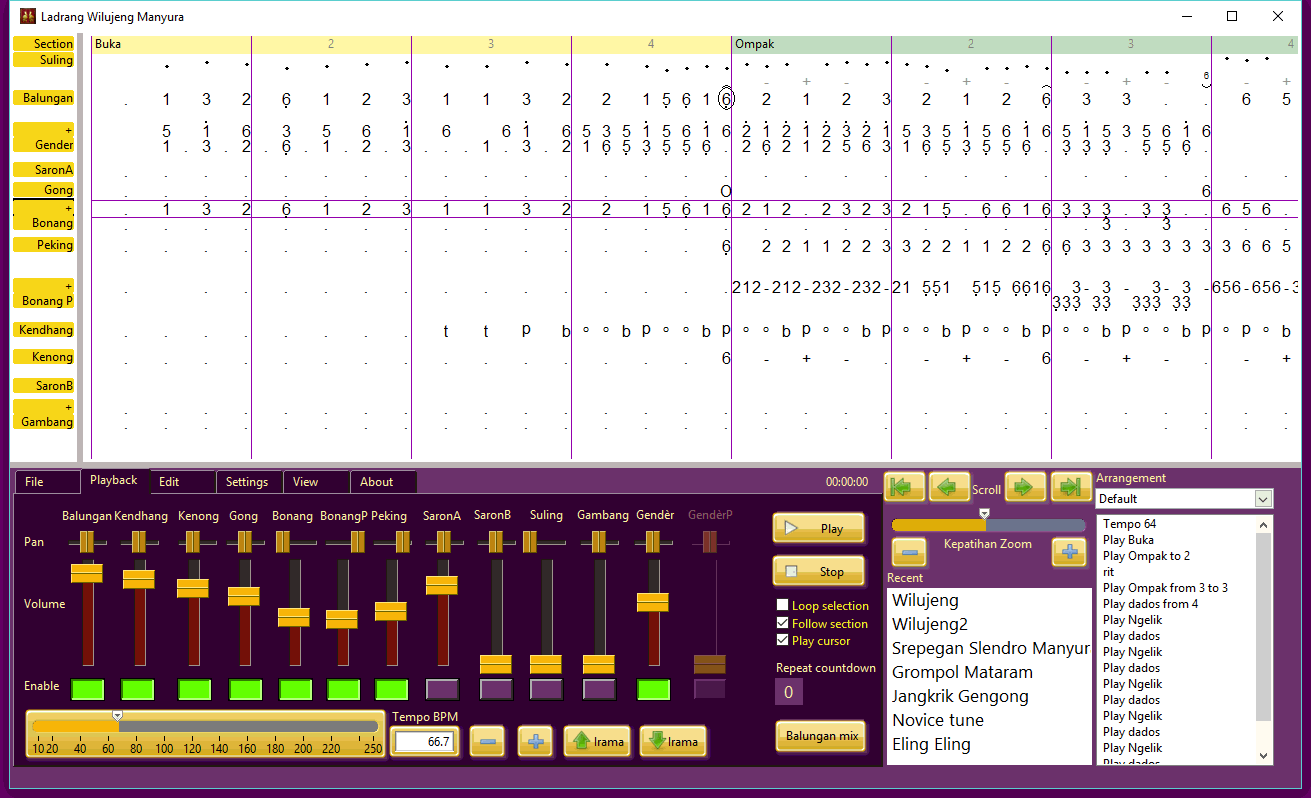
Task: Decrease Kepatihan Zoom with minus button
Action: [909, 552]
